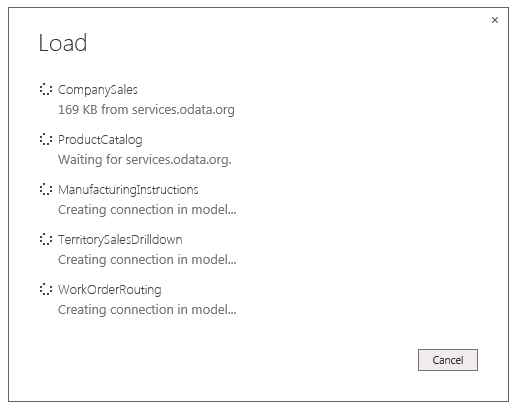Click ManufacturingInstructions Creating connection status text
Screen dimensions: 517x406
[x=147, y=210]
